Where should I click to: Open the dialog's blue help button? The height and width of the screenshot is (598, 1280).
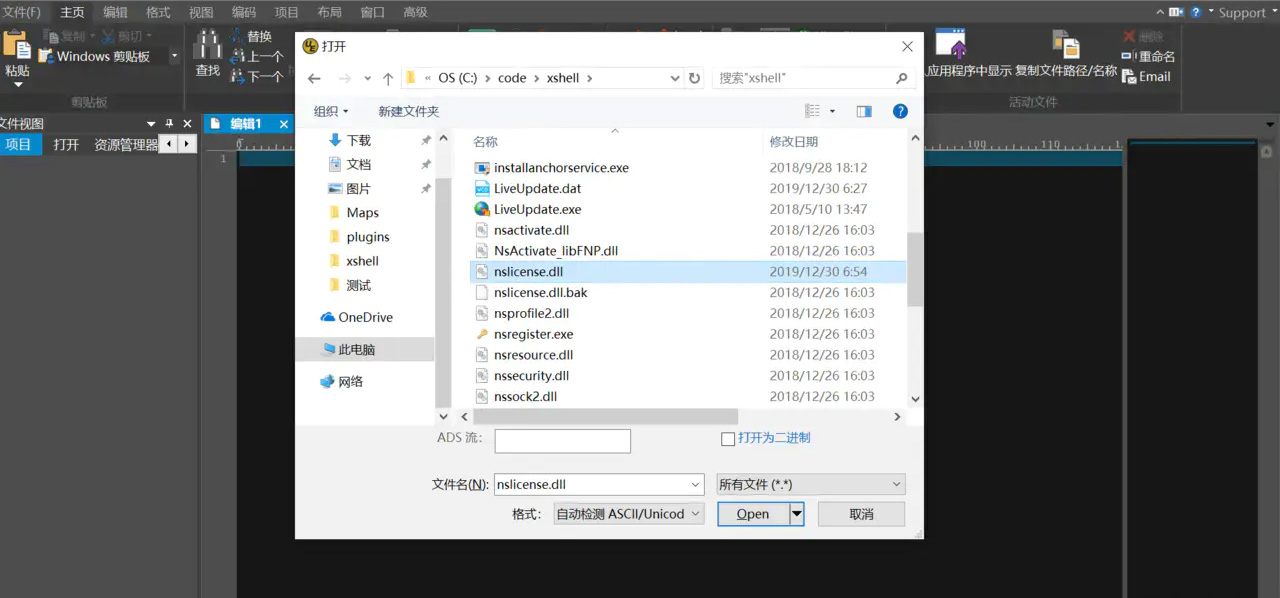(x=900, y=111)
